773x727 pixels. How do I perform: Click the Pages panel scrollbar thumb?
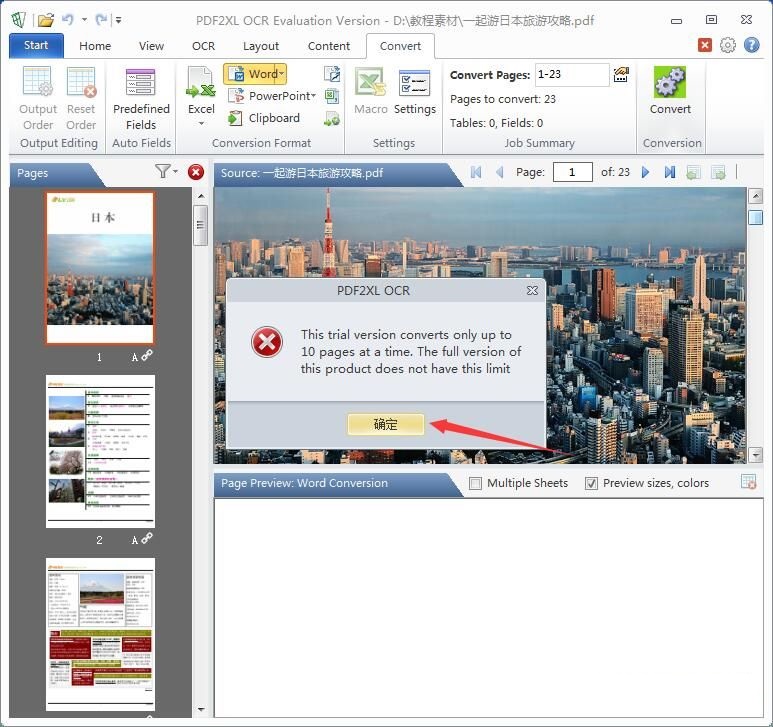200,225
